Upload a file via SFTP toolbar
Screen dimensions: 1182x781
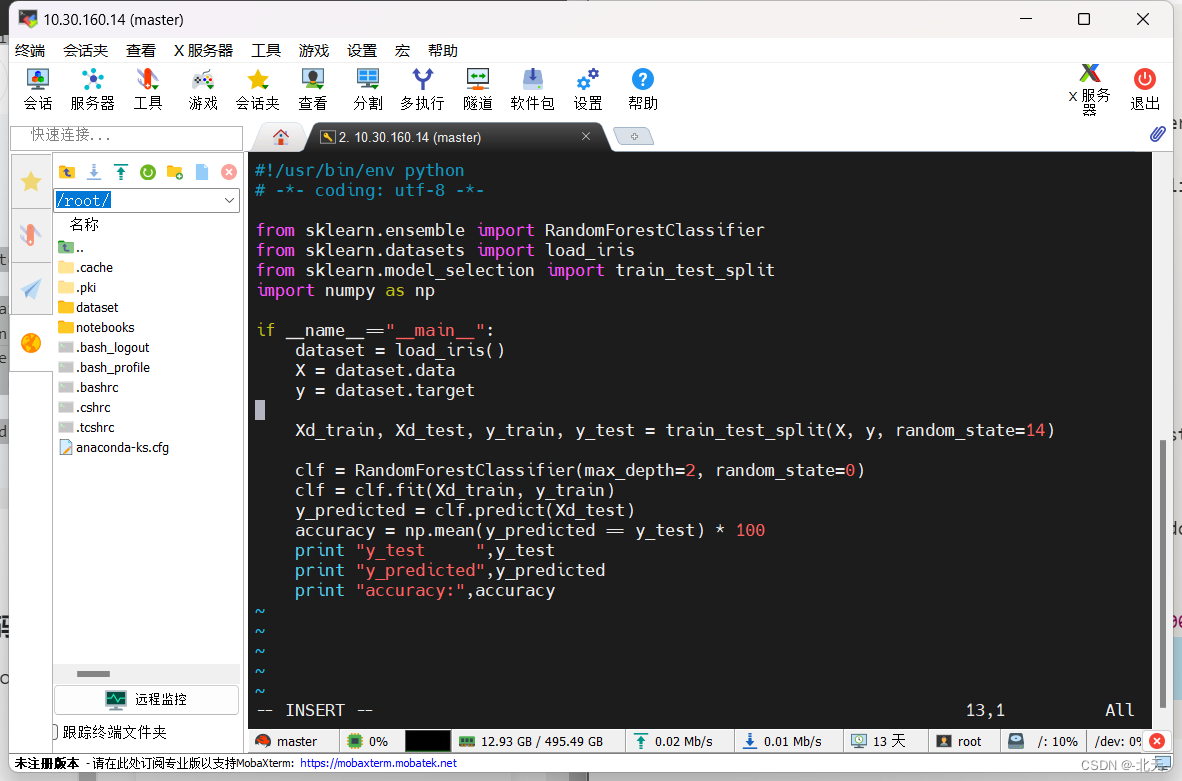[119, 171]
